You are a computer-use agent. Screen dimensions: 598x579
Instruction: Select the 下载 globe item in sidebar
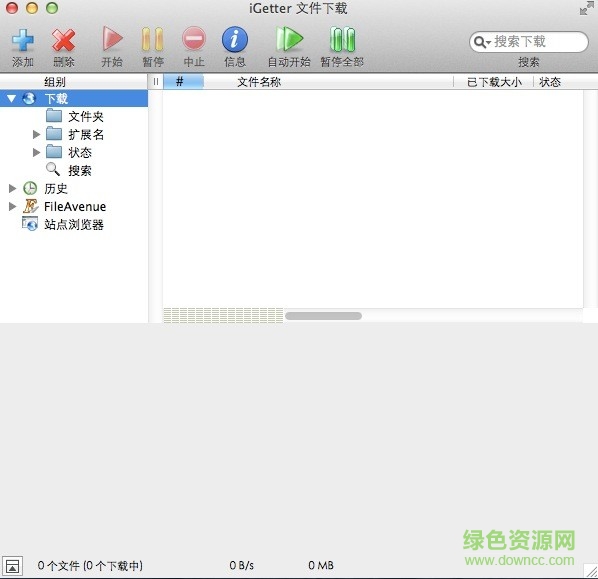coord(74,98)
